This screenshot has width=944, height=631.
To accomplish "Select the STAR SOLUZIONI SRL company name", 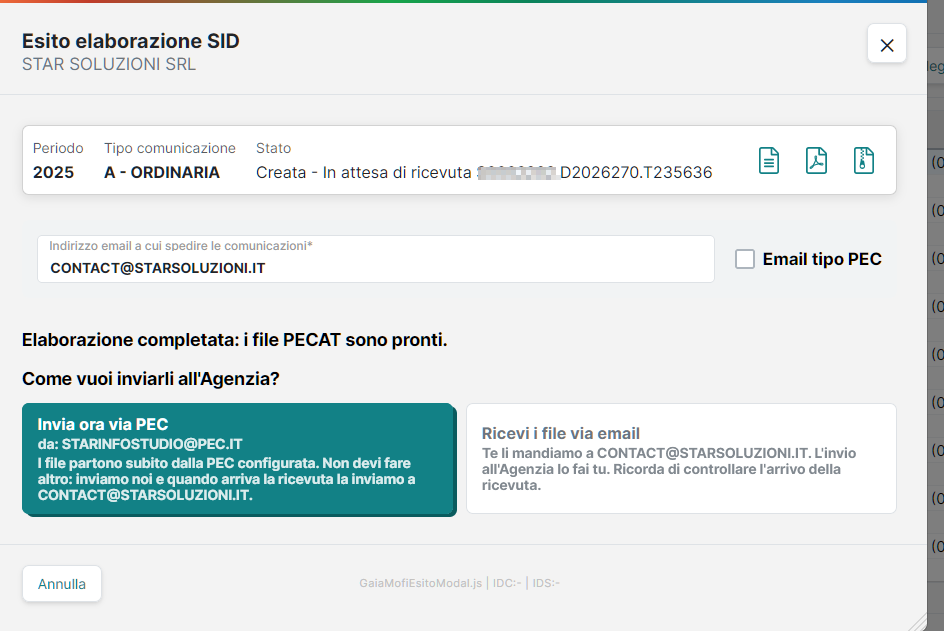I will 109,64.
